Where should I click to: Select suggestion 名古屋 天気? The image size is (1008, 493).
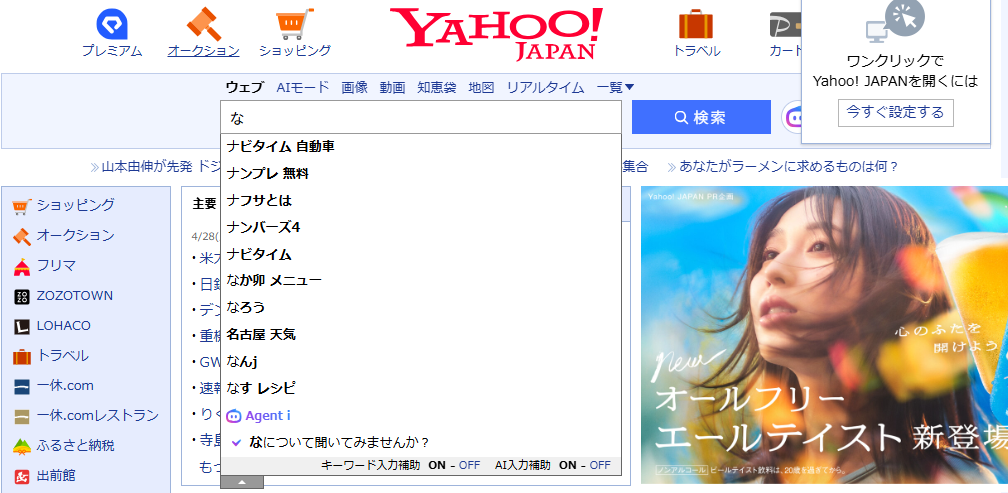(x=421, y=334)
